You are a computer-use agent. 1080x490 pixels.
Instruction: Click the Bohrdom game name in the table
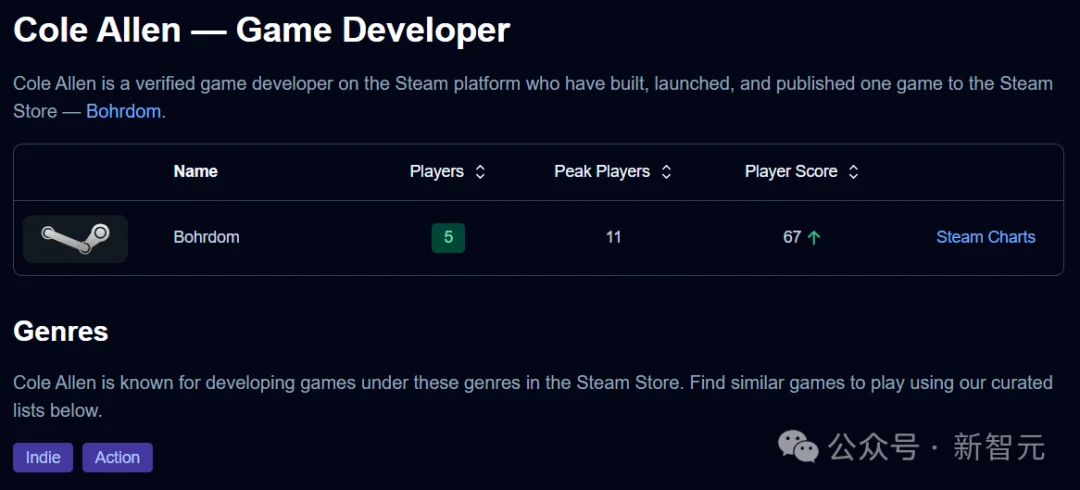(x=206, y=237)
